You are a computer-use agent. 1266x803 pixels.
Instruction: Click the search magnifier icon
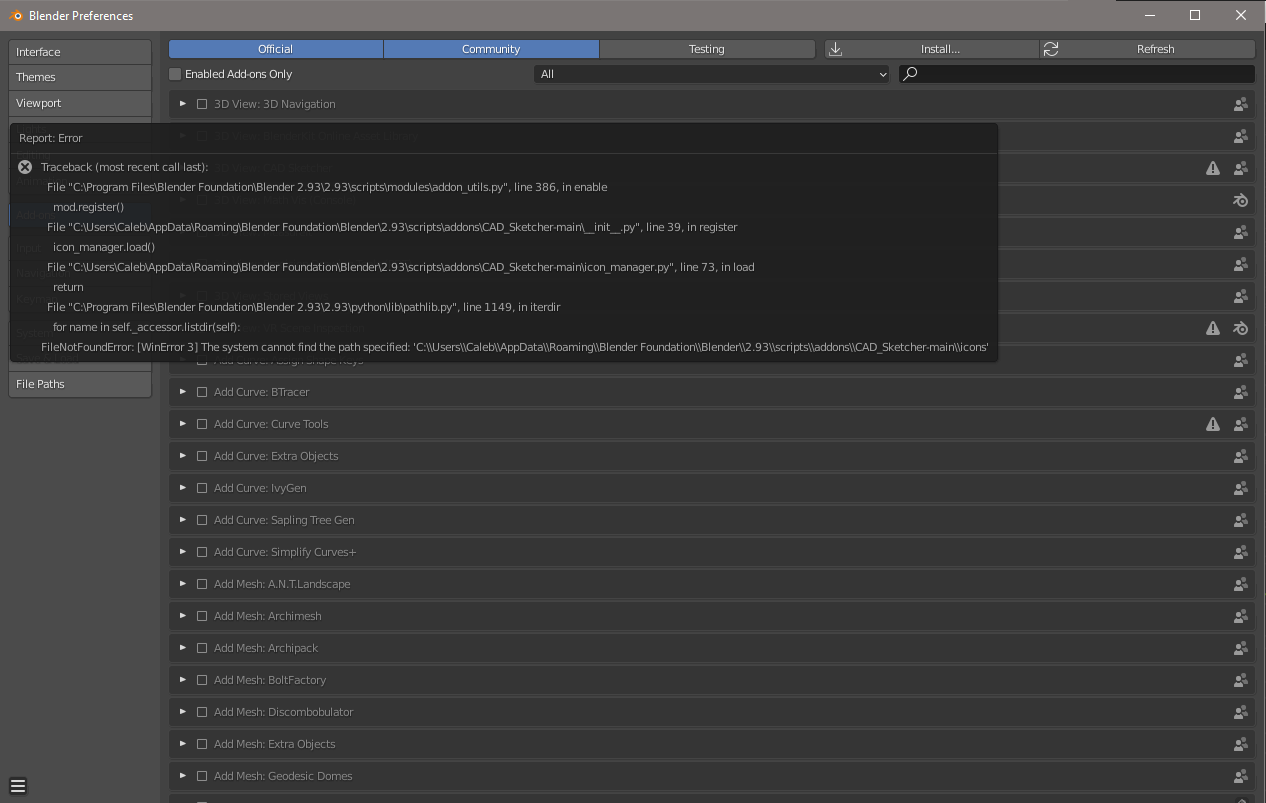click(910, 74)
